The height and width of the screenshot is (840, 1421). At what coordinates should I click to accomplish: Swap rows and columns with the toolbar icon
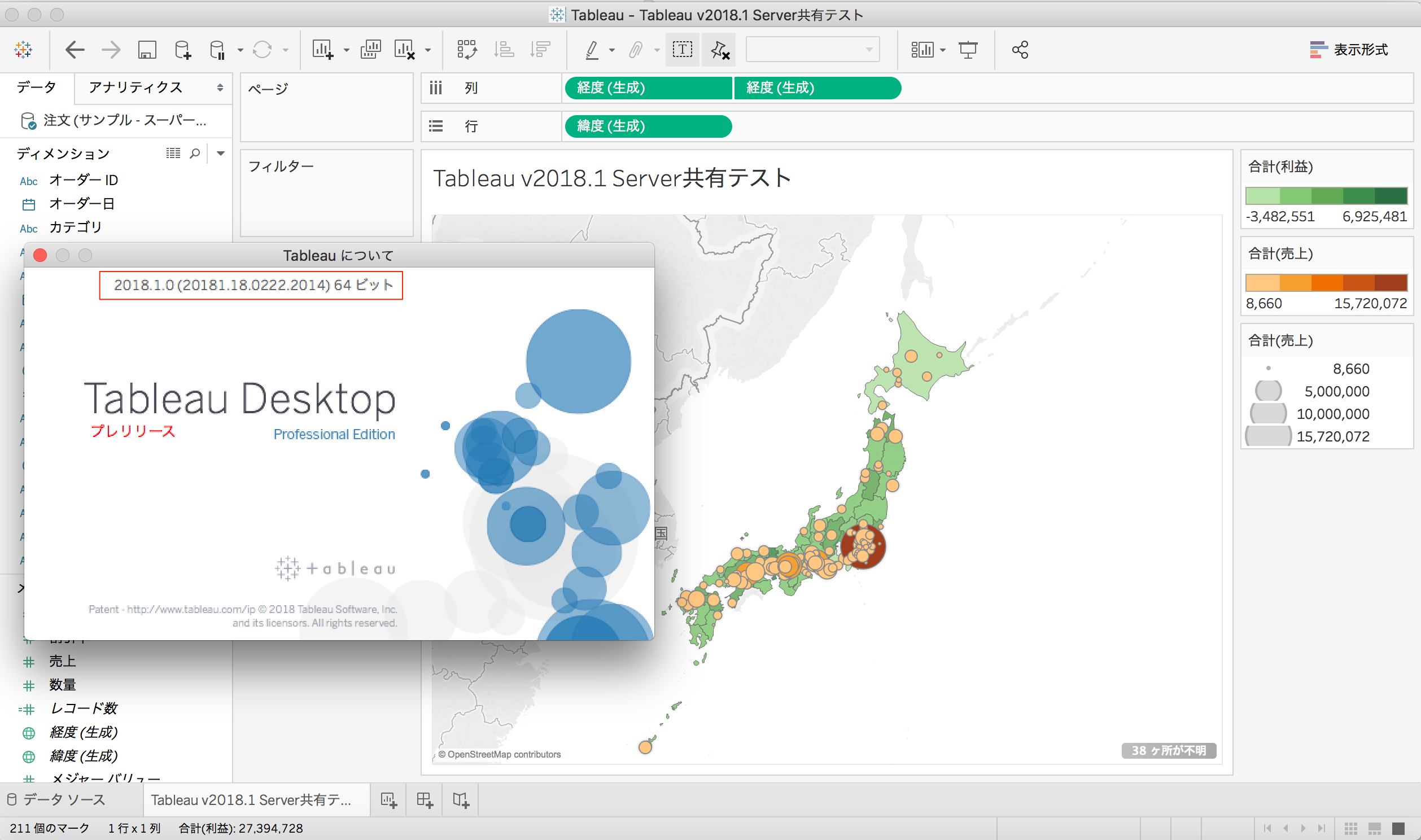click(466, 50)
